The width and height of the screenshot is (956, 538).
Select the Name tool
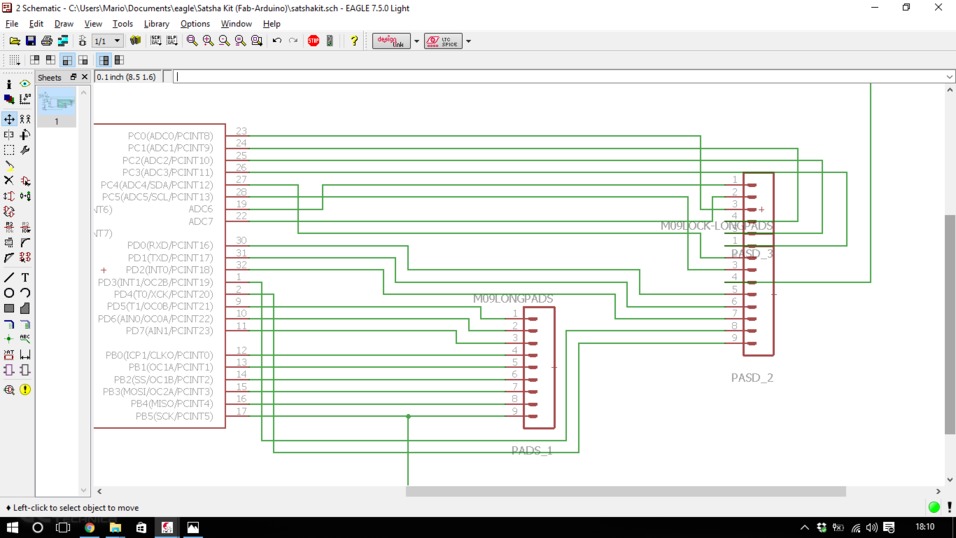click(9, 228)
